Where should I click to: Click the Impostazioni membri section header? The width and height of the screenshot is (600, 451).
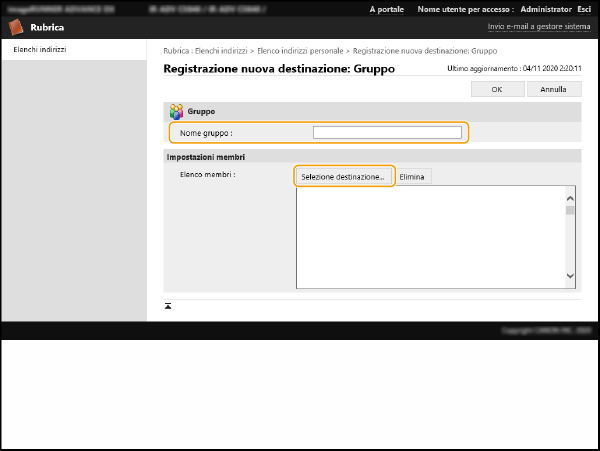point(205,157)
